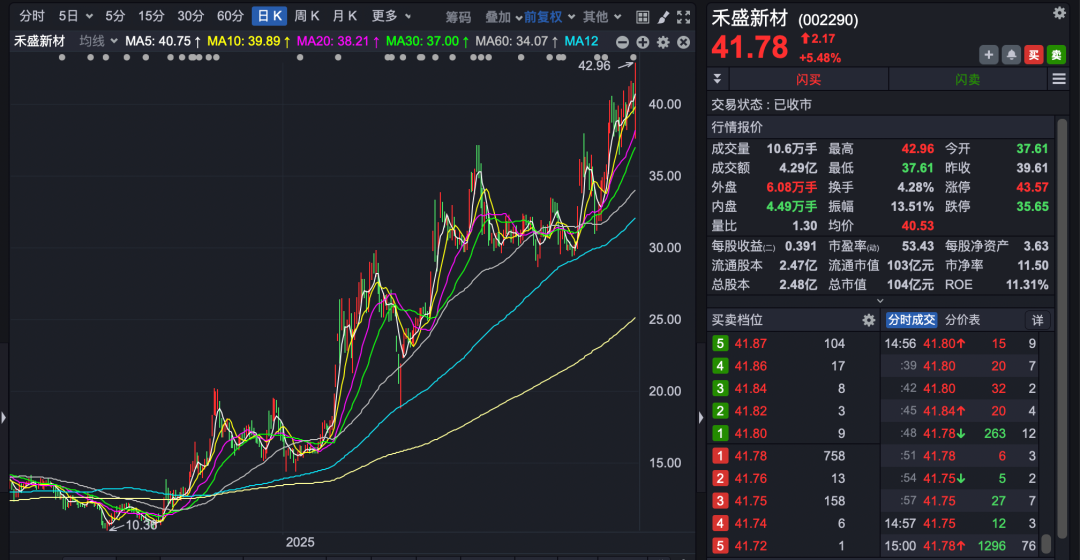This screenshot has height=560, width=1080.
Task: Expand the 更多 timeframe dropdown
Action: (391, 16)
